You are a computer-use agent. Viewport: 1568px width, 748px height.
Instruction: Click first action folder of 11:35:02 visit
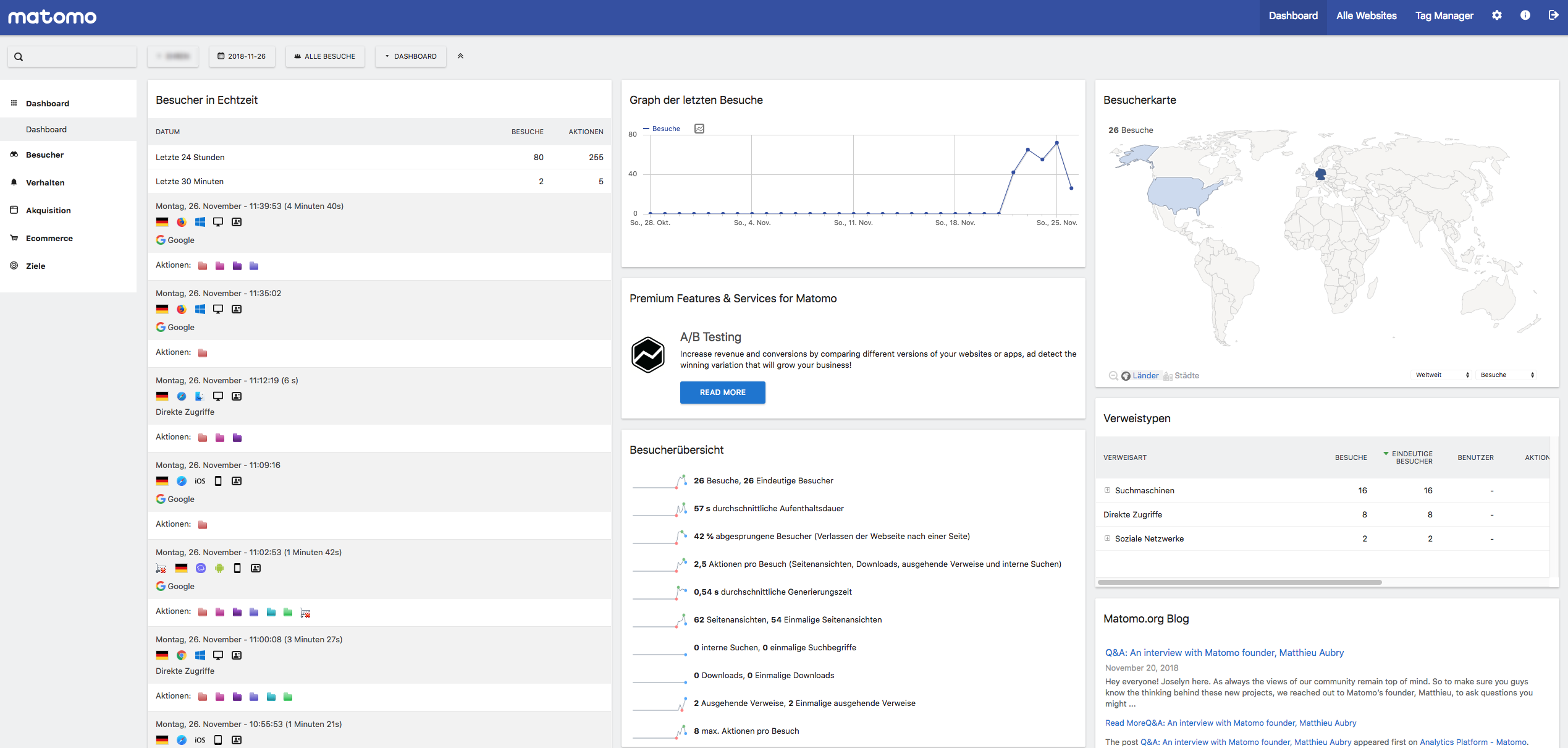(203, 353)
